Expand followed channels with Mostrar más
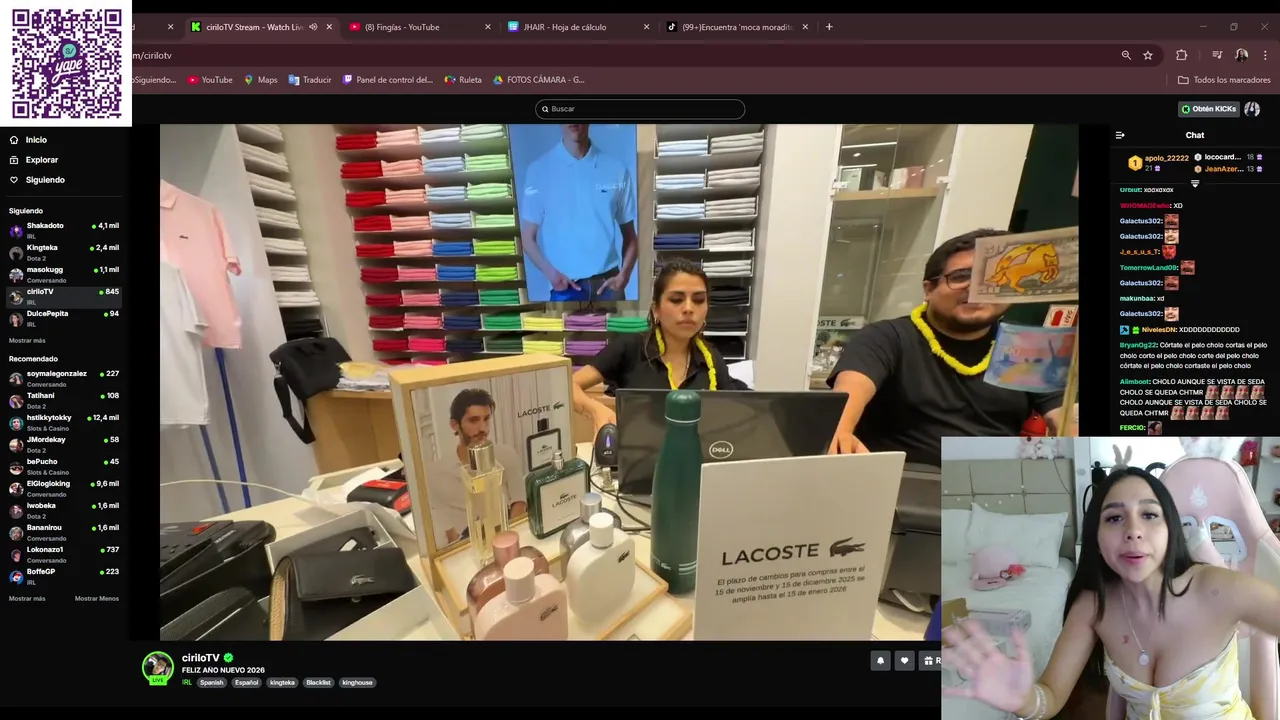The image size is (1280, 720). tap(27, 340)
